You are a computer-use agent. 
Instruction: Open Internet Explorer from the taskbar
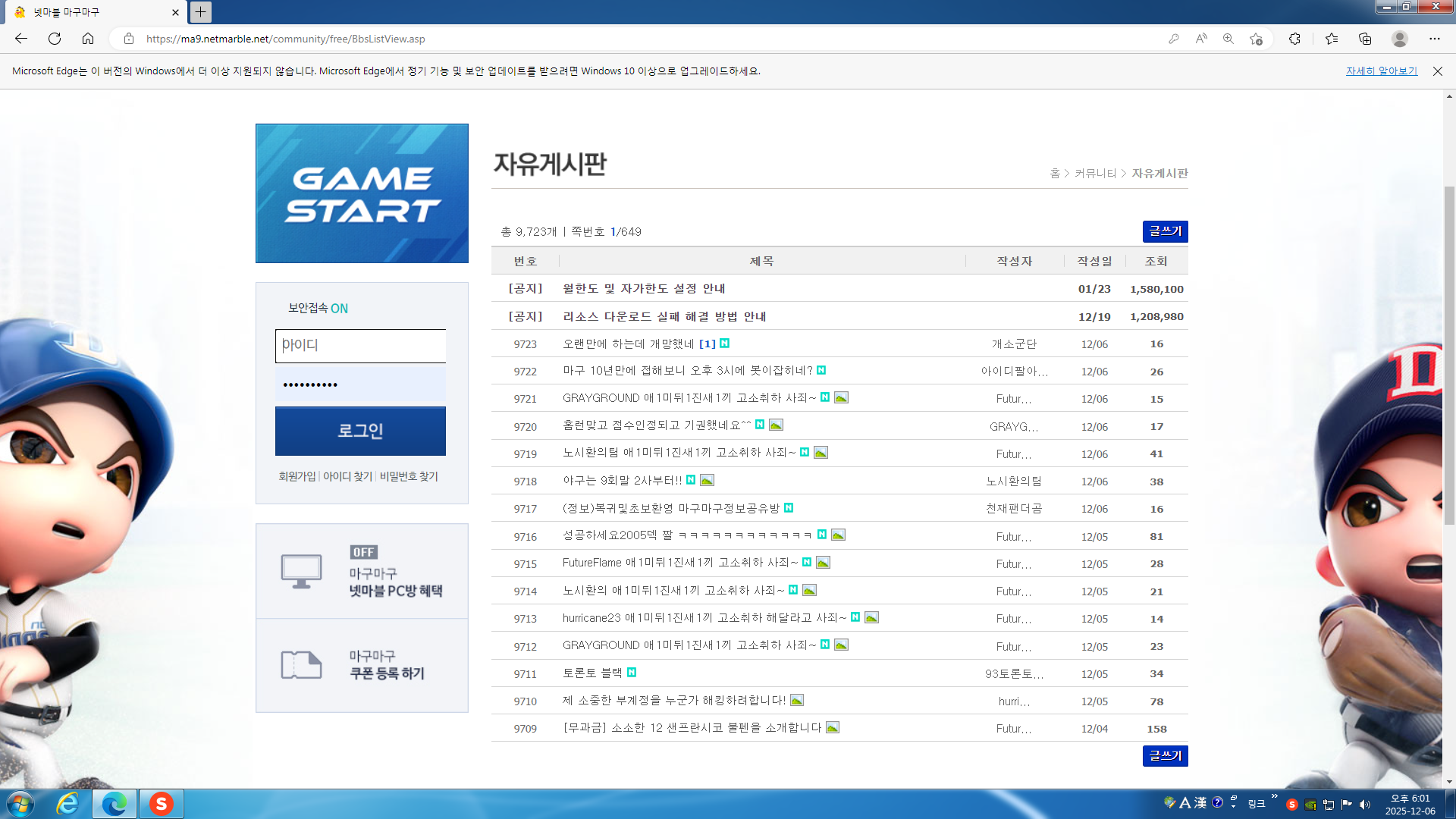(68, 804)
